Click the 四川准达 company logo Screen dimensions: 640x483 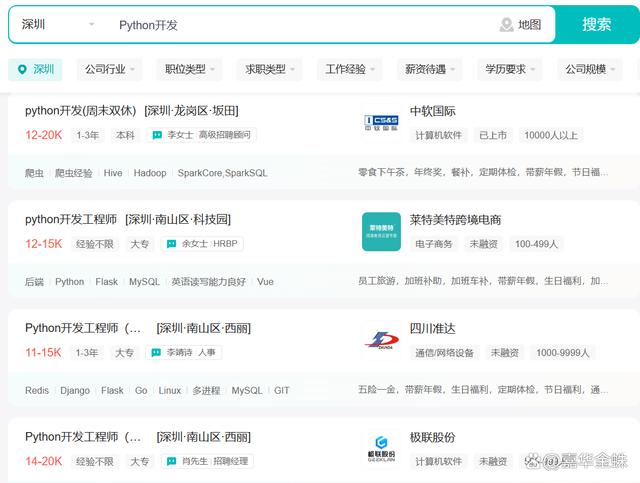(x=381, y=341)
